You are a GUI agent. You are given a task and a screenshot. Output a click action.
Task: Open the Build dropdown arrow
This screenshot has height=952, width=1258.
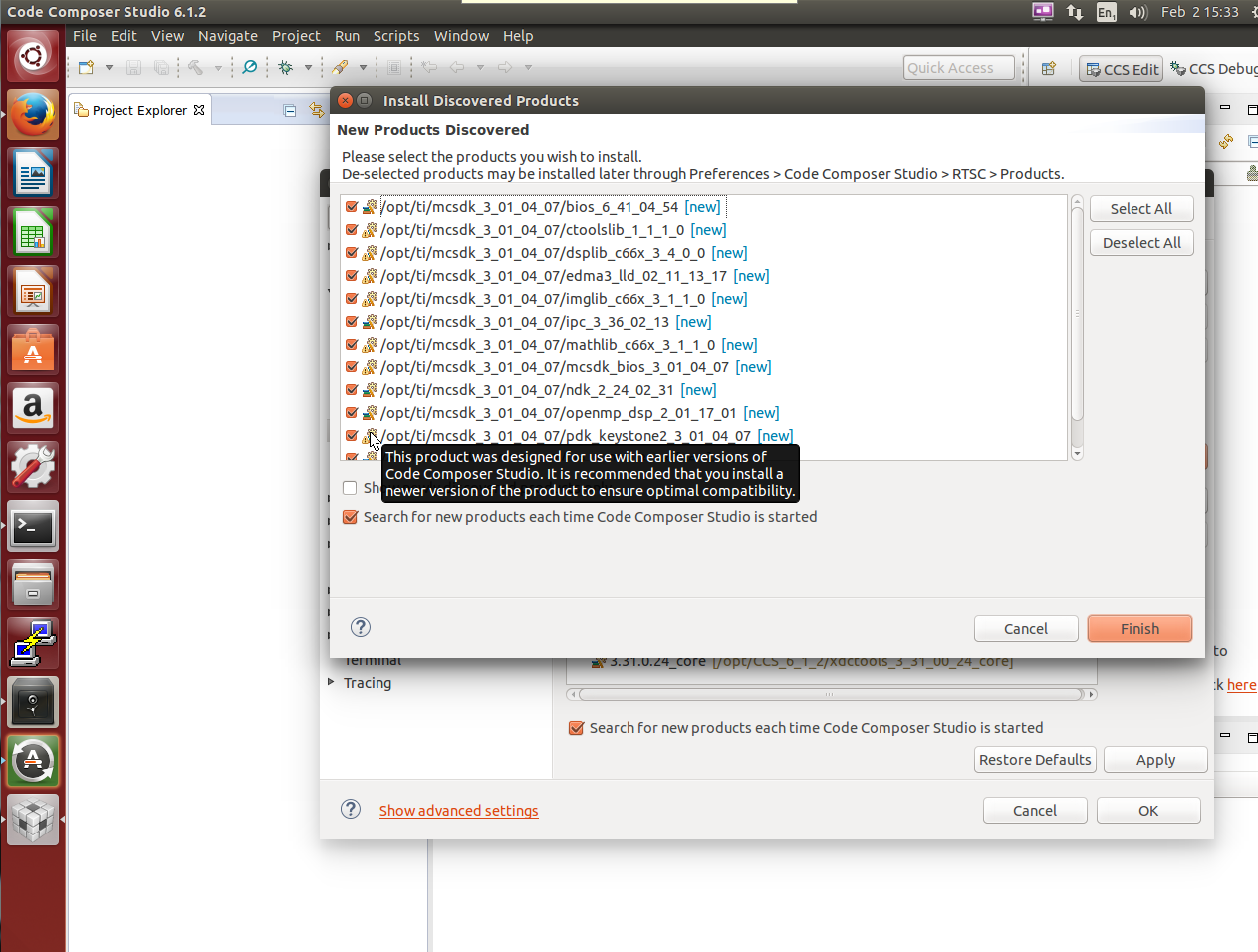pyautogui.click(x=218, y=67)
